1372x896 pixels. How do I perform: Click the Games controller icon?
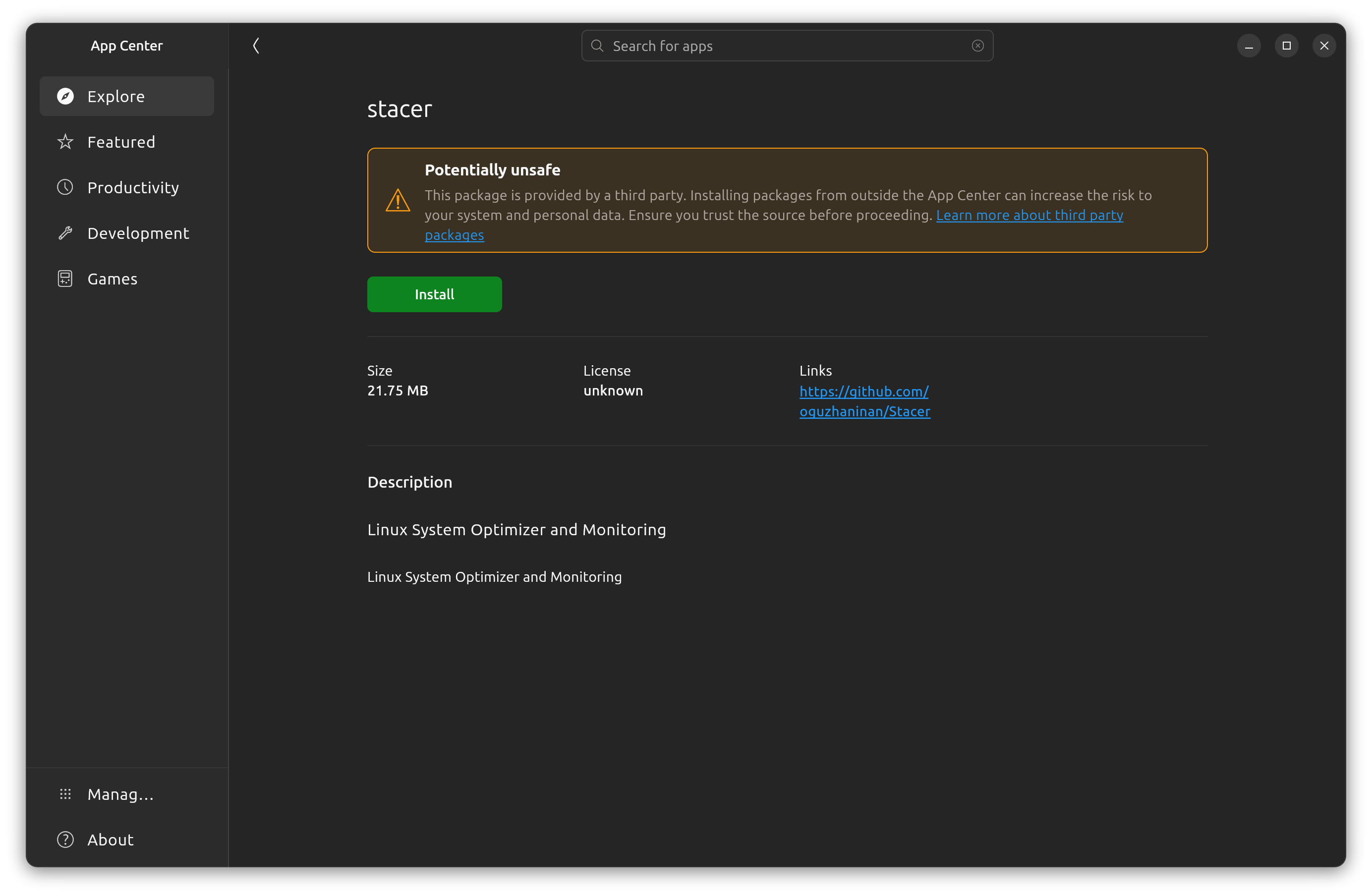coord(65,278)
